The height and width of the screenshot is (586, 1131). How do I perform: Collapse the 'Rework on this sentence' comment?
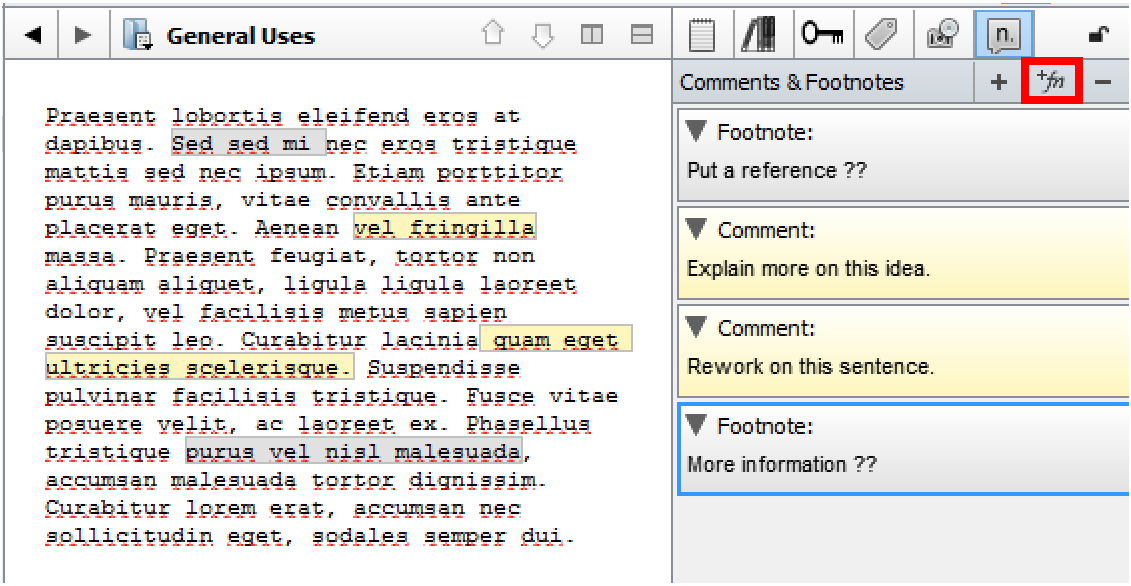tap(696, 328)
